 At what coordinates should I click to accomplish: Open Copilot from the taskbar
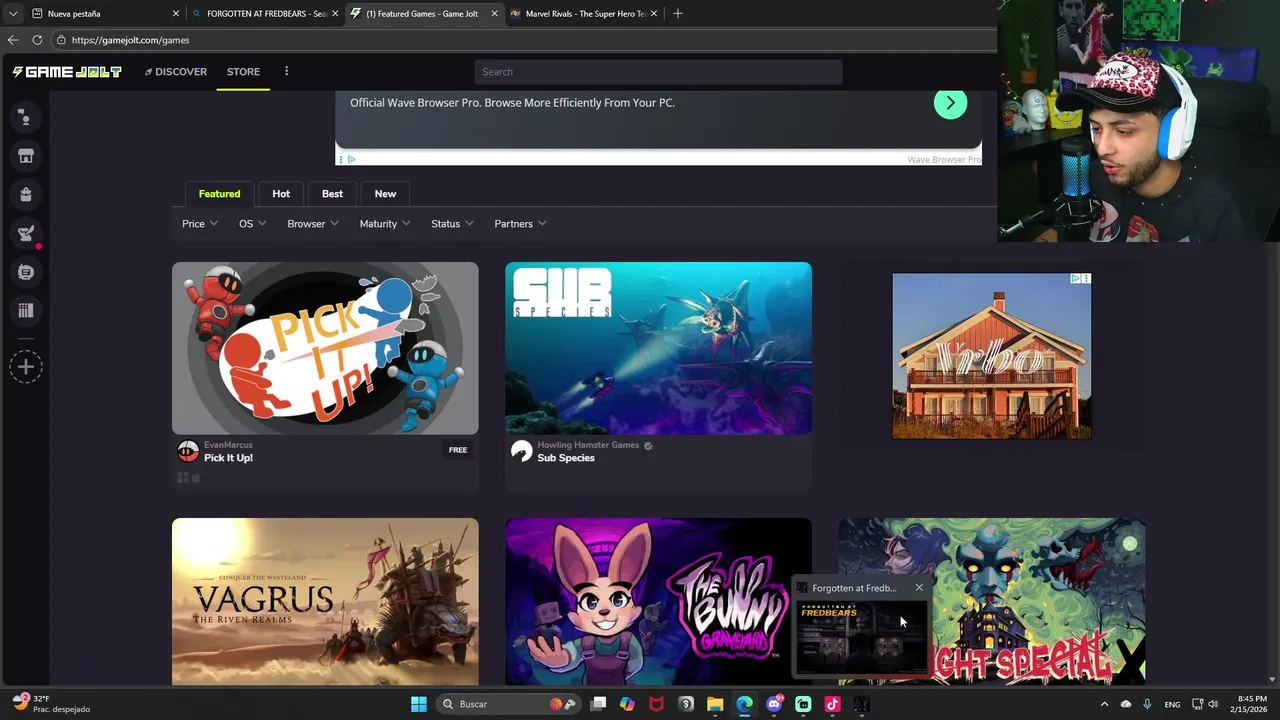pos(627,704)
